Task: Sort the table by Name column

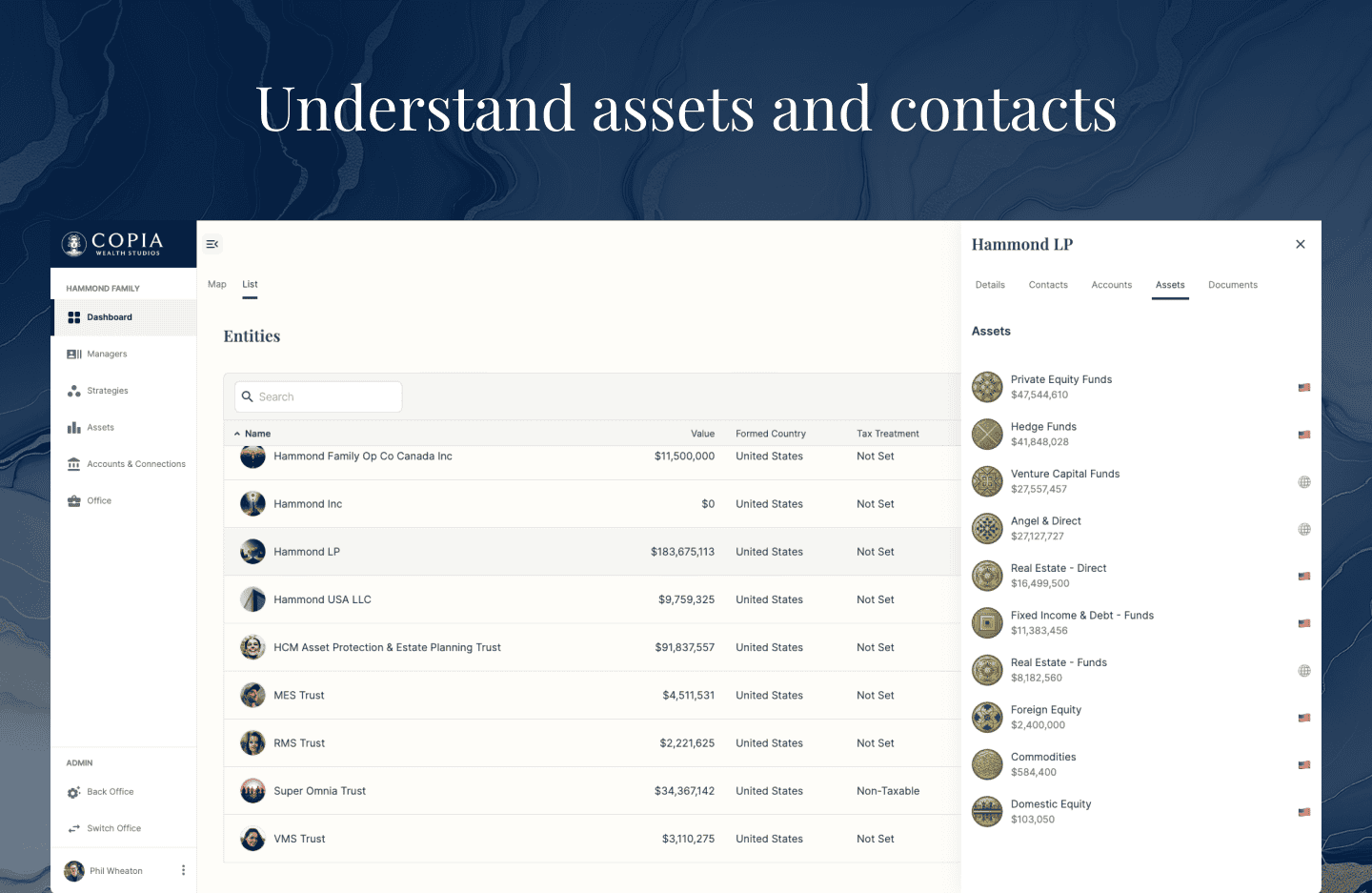Action: (257, 434)
